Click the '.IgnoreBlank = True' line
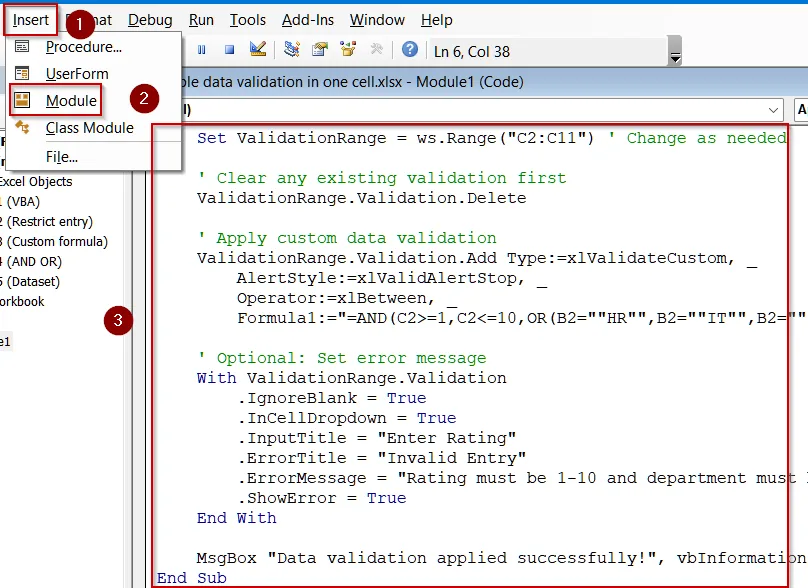This screenshot has width=808, height=588. (332, 398)
